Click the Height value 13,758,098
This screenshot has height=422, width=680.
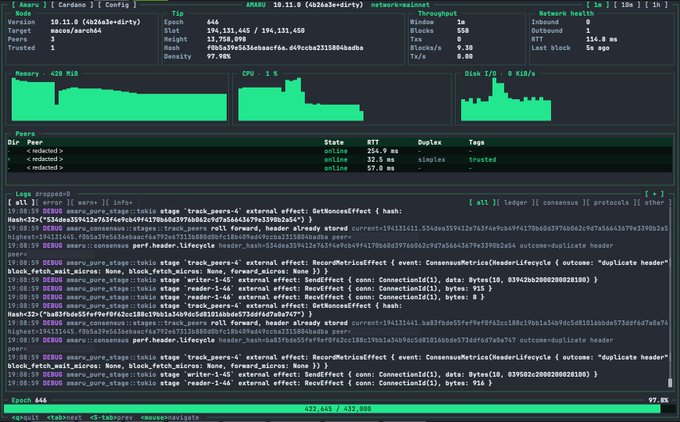[x=226, y=39]
